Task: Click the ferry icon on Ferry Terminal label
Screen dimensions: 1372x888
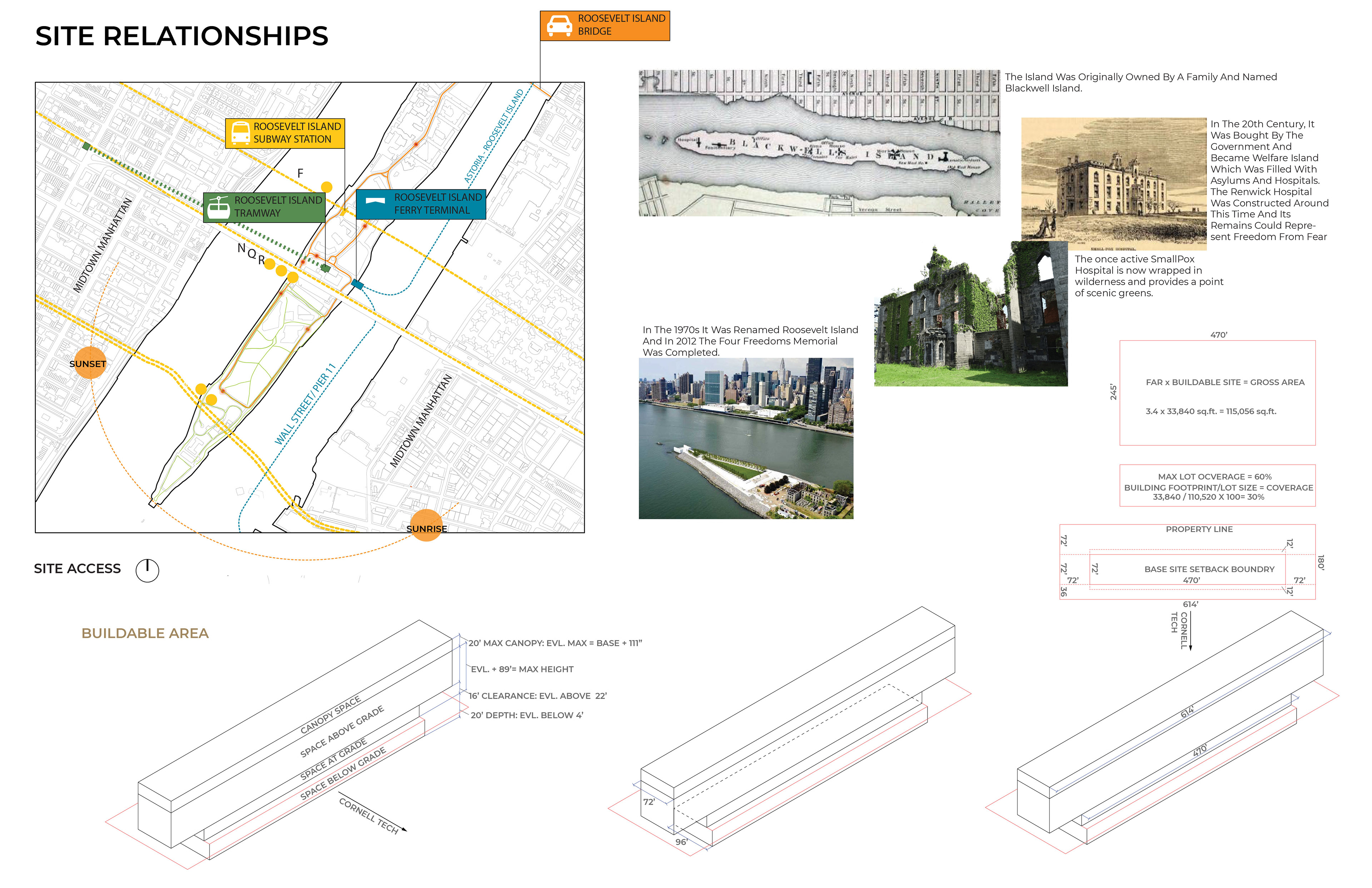Action: tap(375, 201)
